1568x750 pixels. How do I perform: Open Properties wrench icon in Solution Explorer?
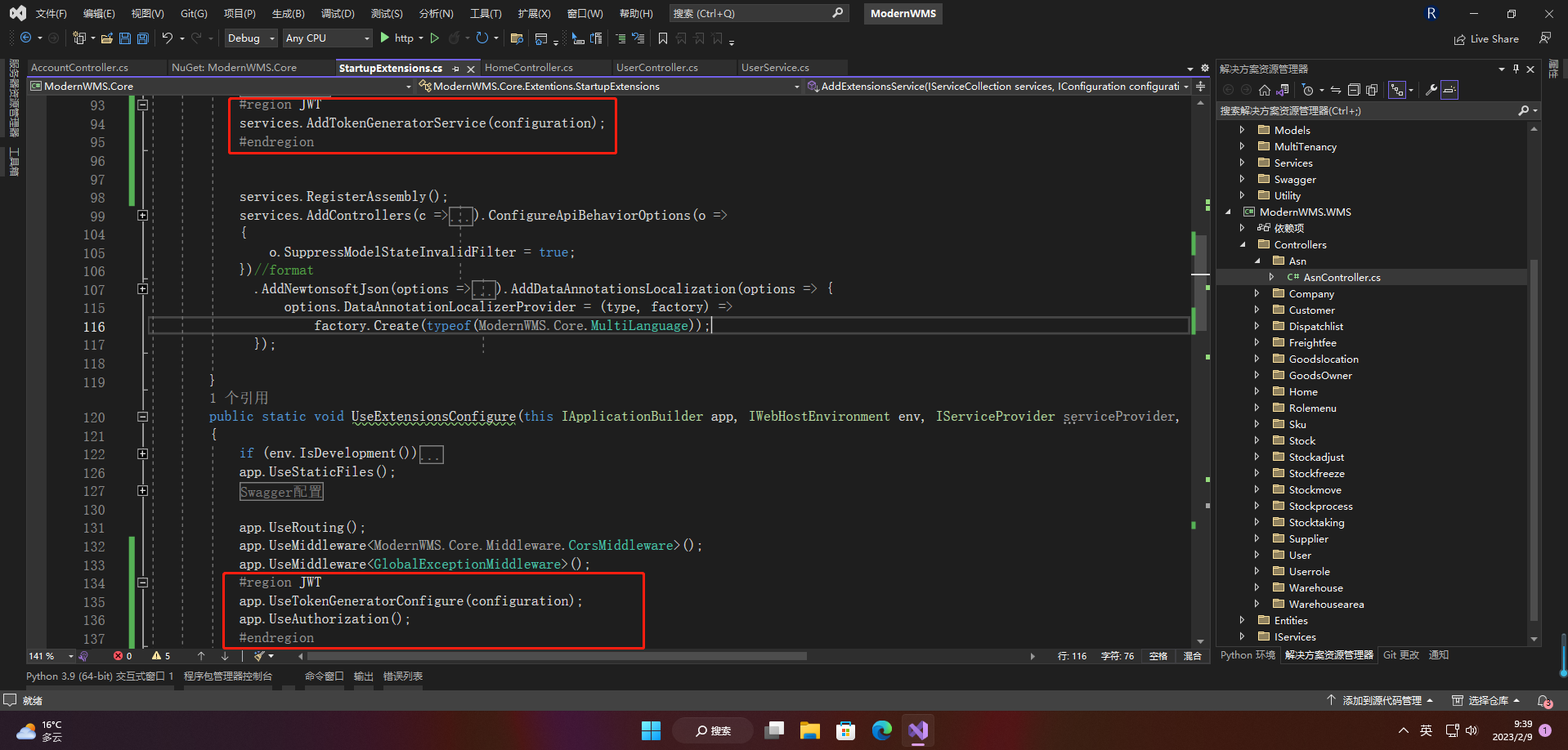[1431, 90]
